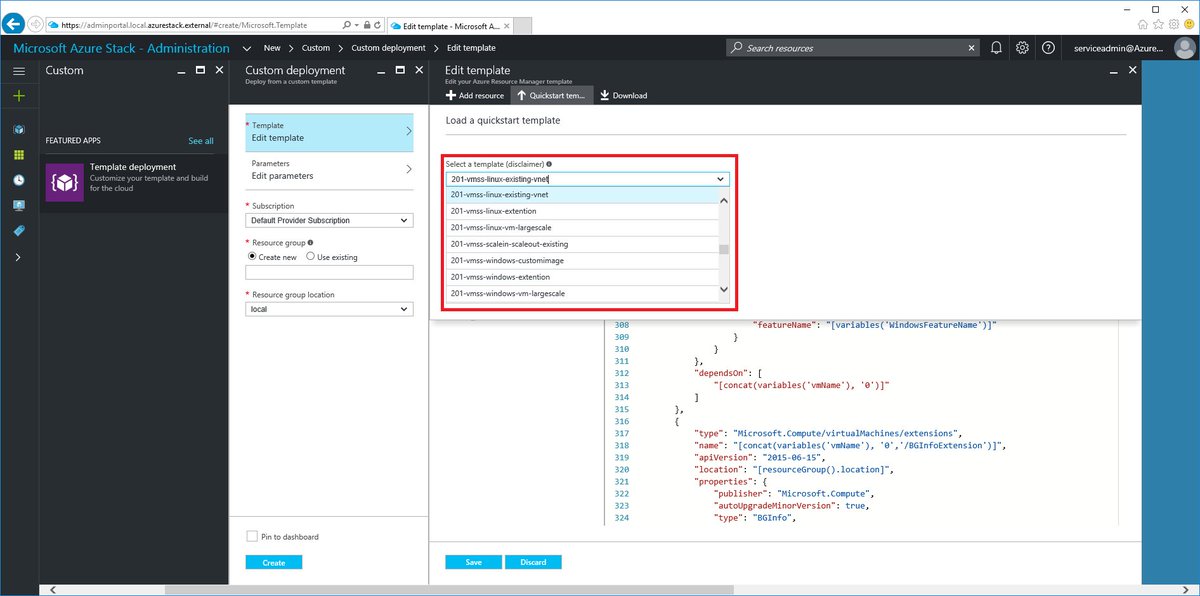Click the Custom breadcrumb item
The width and height of the screenshot is (1200, 596).
[316, 48]
